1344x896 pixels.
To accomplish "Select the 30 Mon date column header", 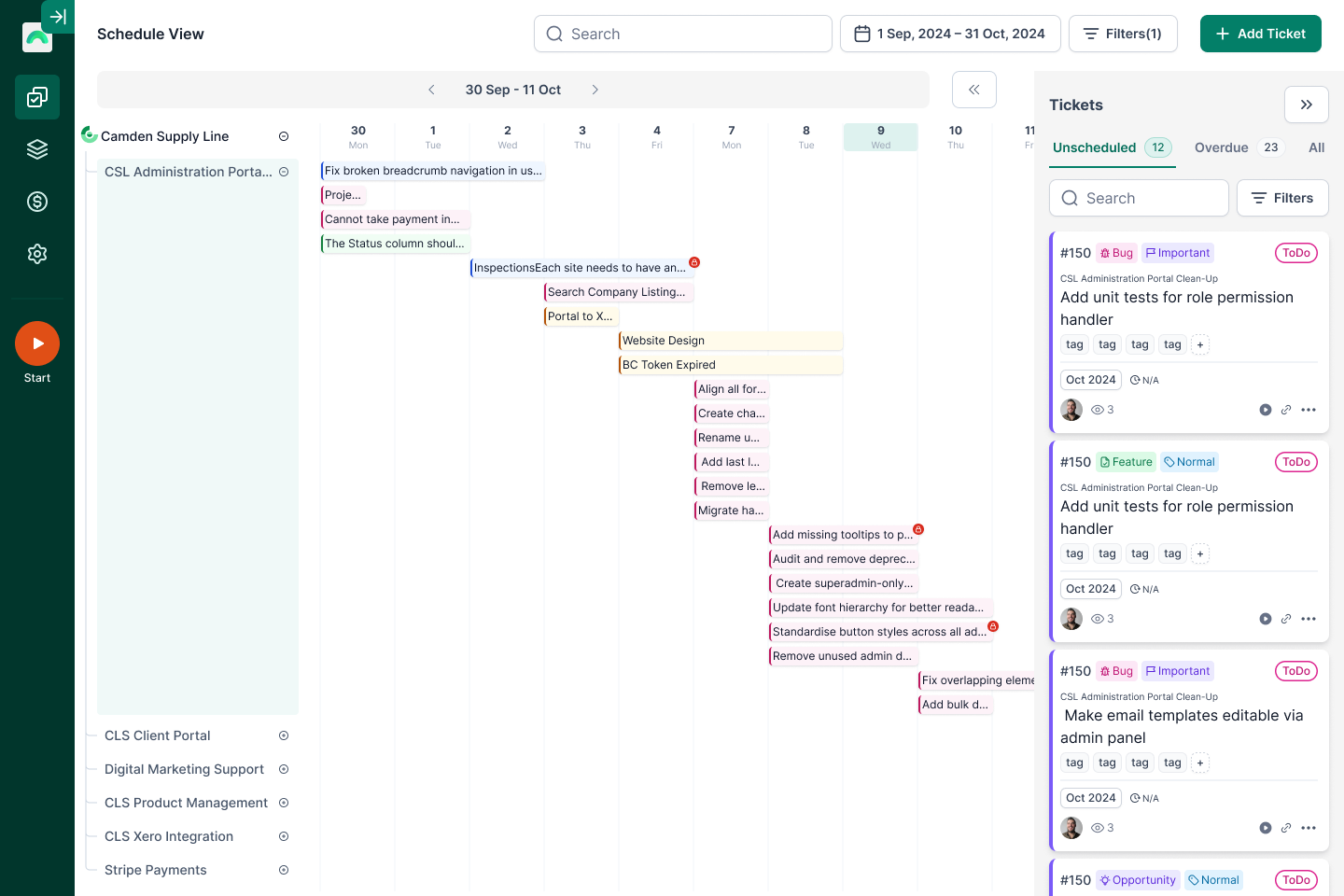I will pyautogui.click(x=358, y=136).
